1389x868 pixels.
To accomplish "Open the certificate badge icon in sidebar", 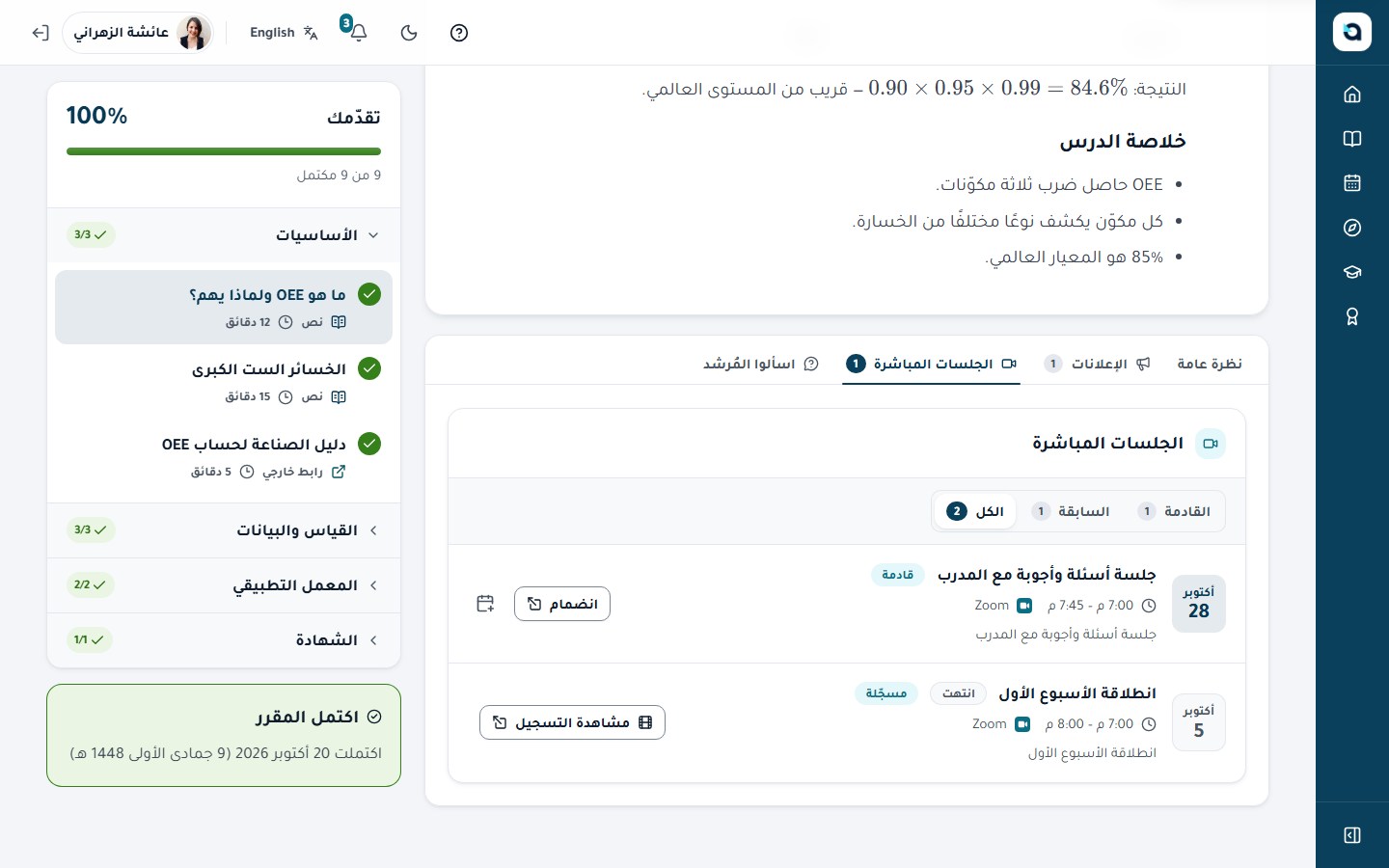I will point(1352,316).
